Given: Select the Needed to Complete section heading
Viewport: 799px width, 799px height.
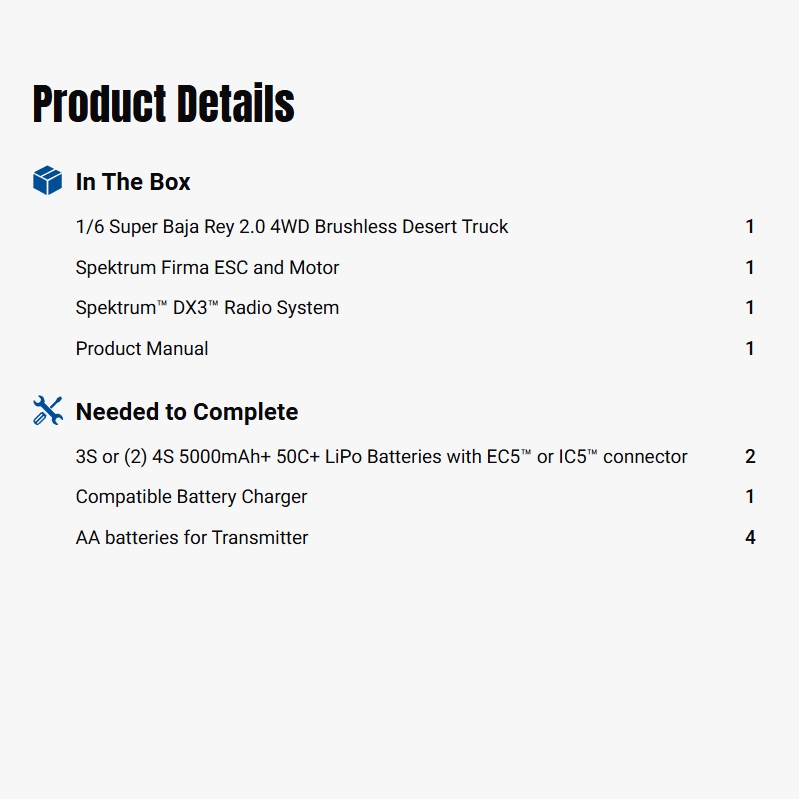Looking at the screenshot, I should 187,412.
